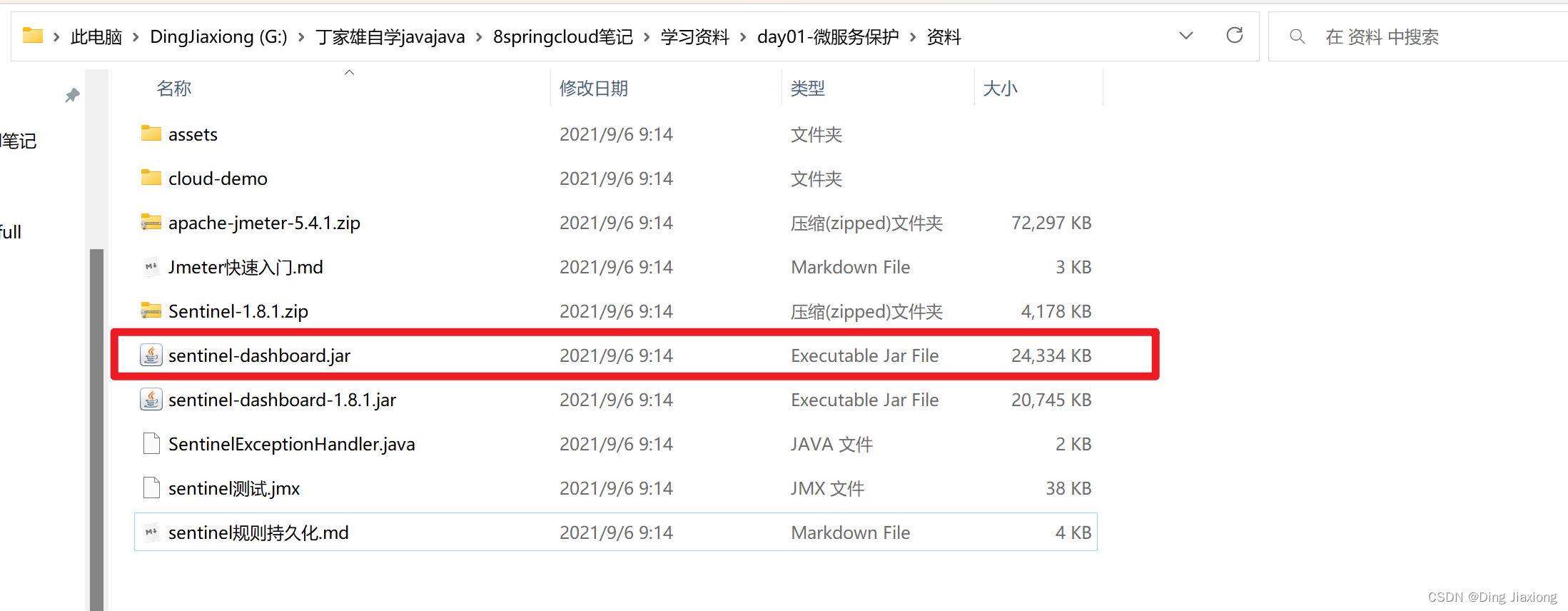This screenshot has width=1568, height=611.
Task: Click 资料 in breadcrumb path
Action: 944,36
